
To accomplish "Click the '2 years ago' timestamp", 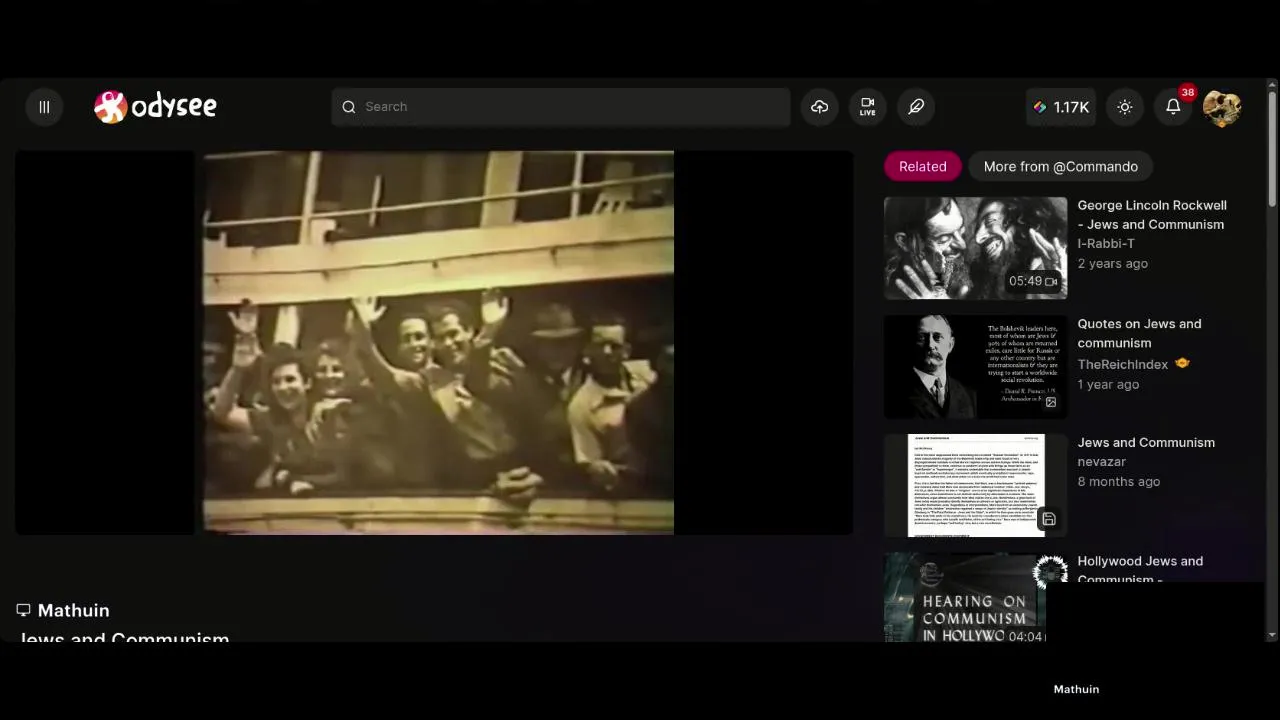I will pos(1113,264).
